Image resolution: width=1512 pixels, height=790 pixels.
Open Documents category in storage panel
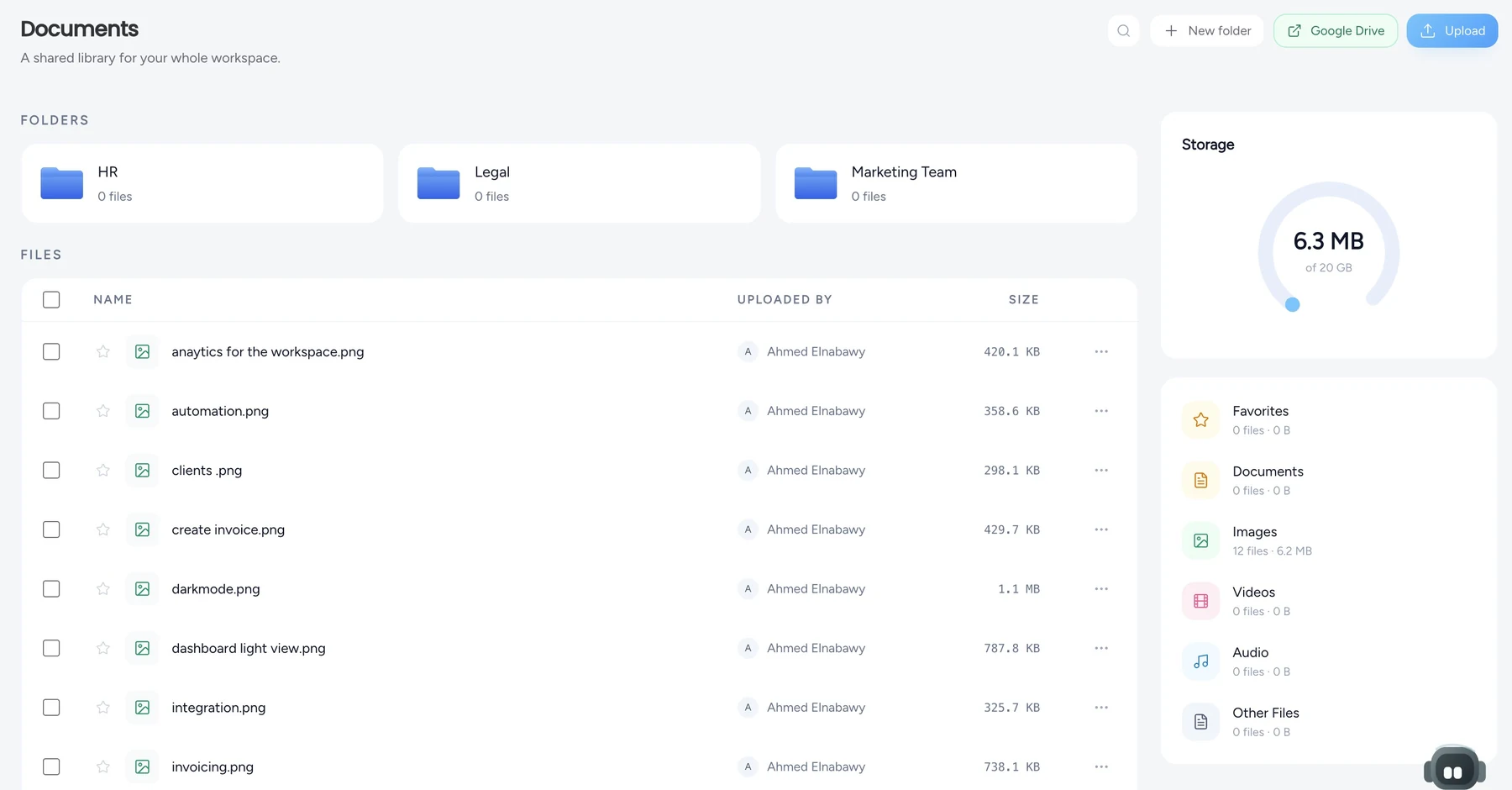point(1329,480)
